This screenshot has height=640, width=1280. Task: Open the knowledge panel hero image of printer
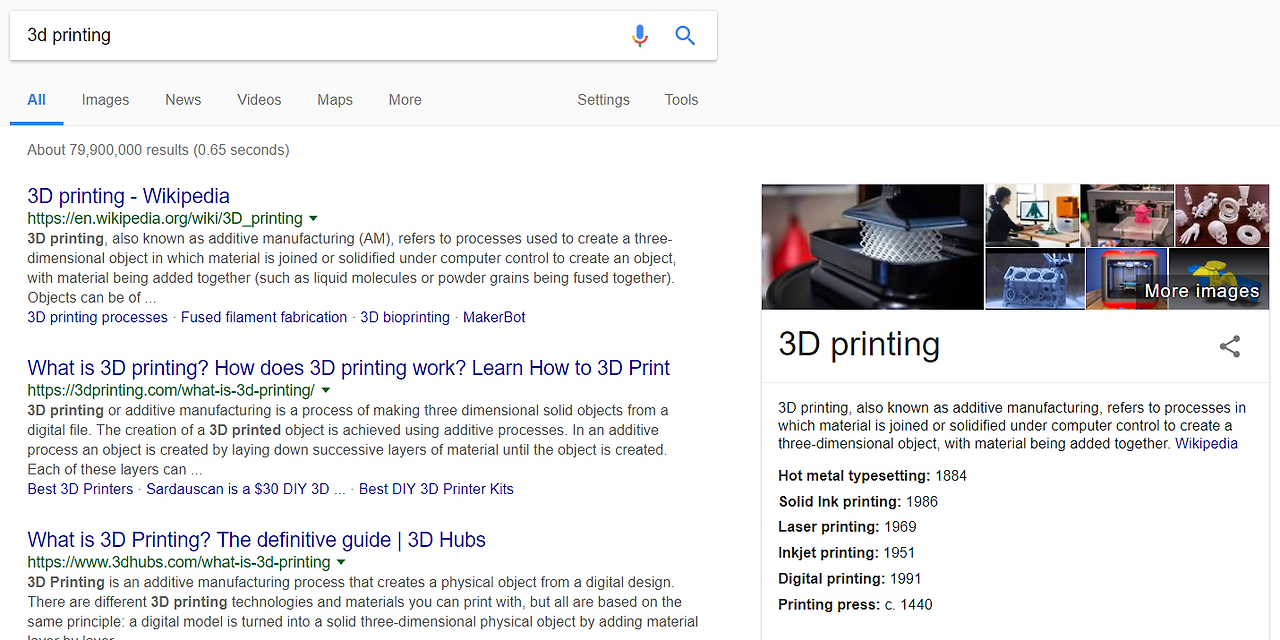tap(872, 247)
